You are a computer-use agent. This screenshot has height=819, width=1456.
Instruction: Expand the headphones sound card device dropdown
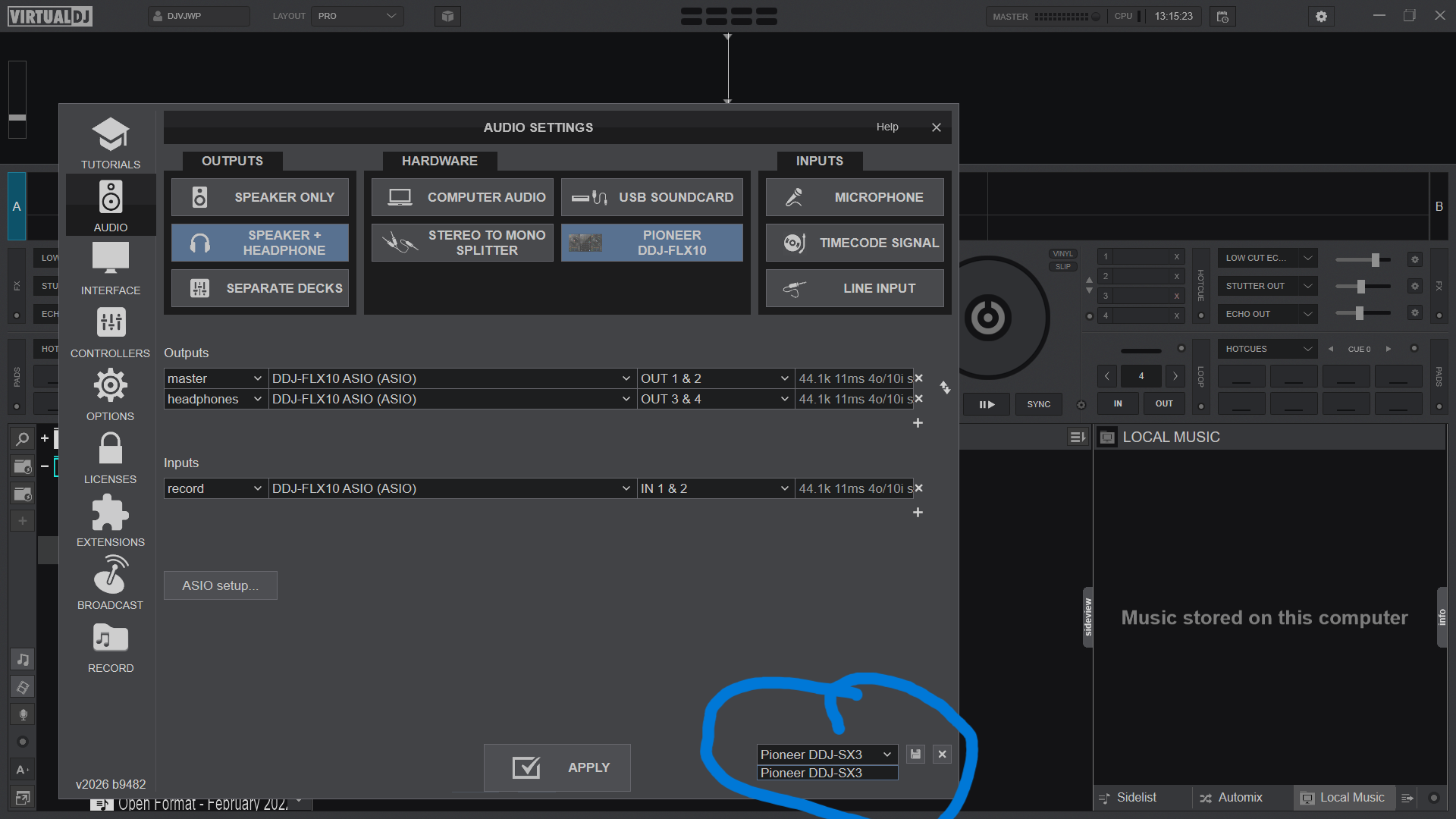click(452, 399)
